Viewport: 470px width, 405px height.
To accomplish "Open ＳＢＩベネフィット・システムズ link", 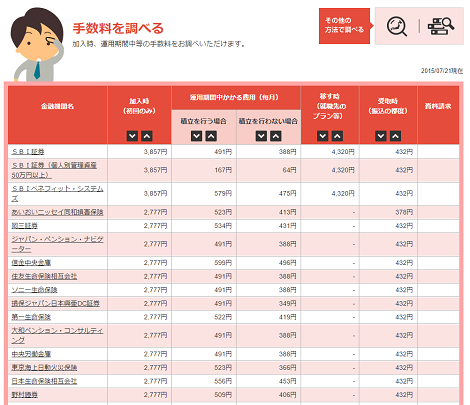I will 57,194.
